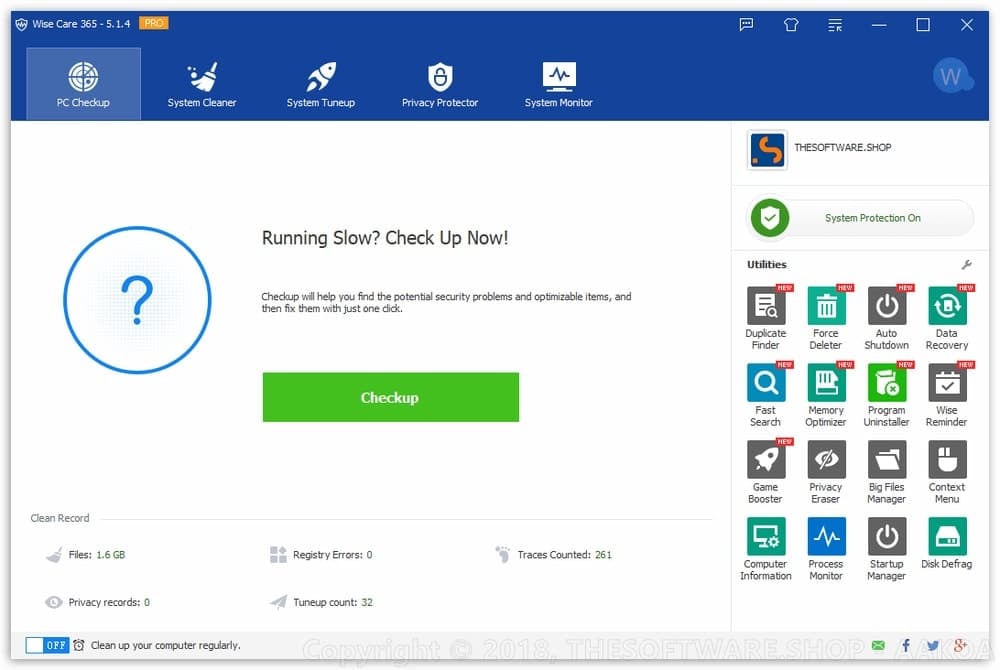Click the THESOFTWARE.SHOP logo thumbnail
Viewport: 1000px width, 670px height.
pos(767,150)
